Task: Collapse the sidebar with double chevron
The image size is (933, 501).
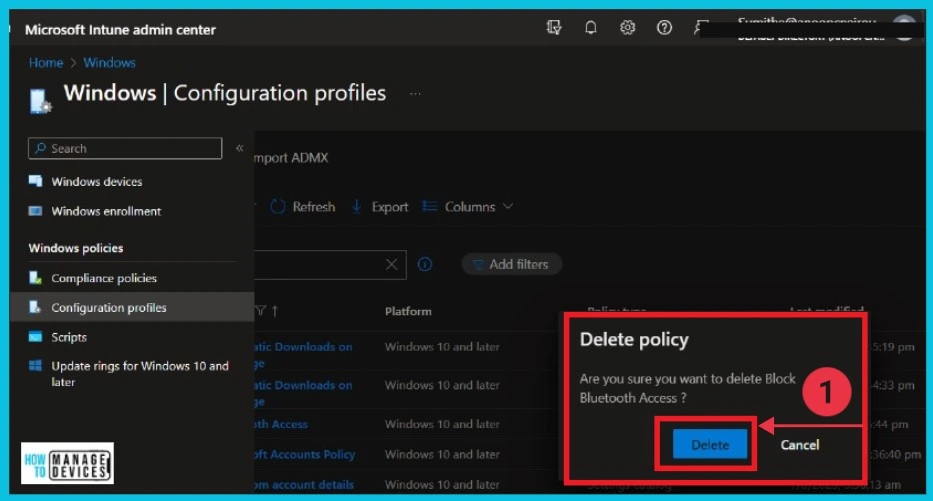Action: [x=239, y=148]
